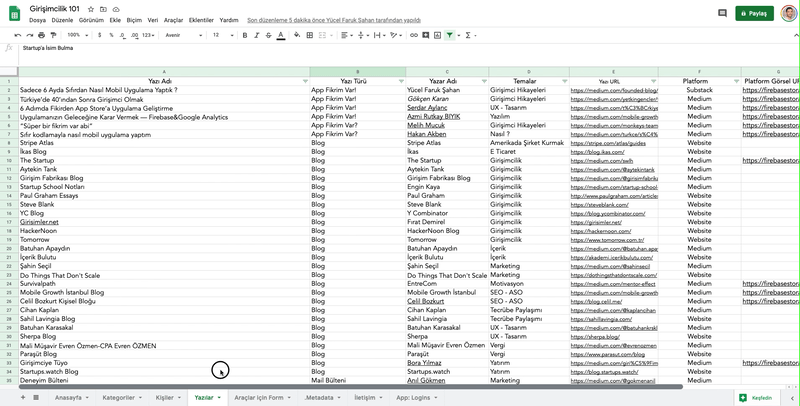
Task: Click the horizontal scrollbar
Action: [351, 387]
